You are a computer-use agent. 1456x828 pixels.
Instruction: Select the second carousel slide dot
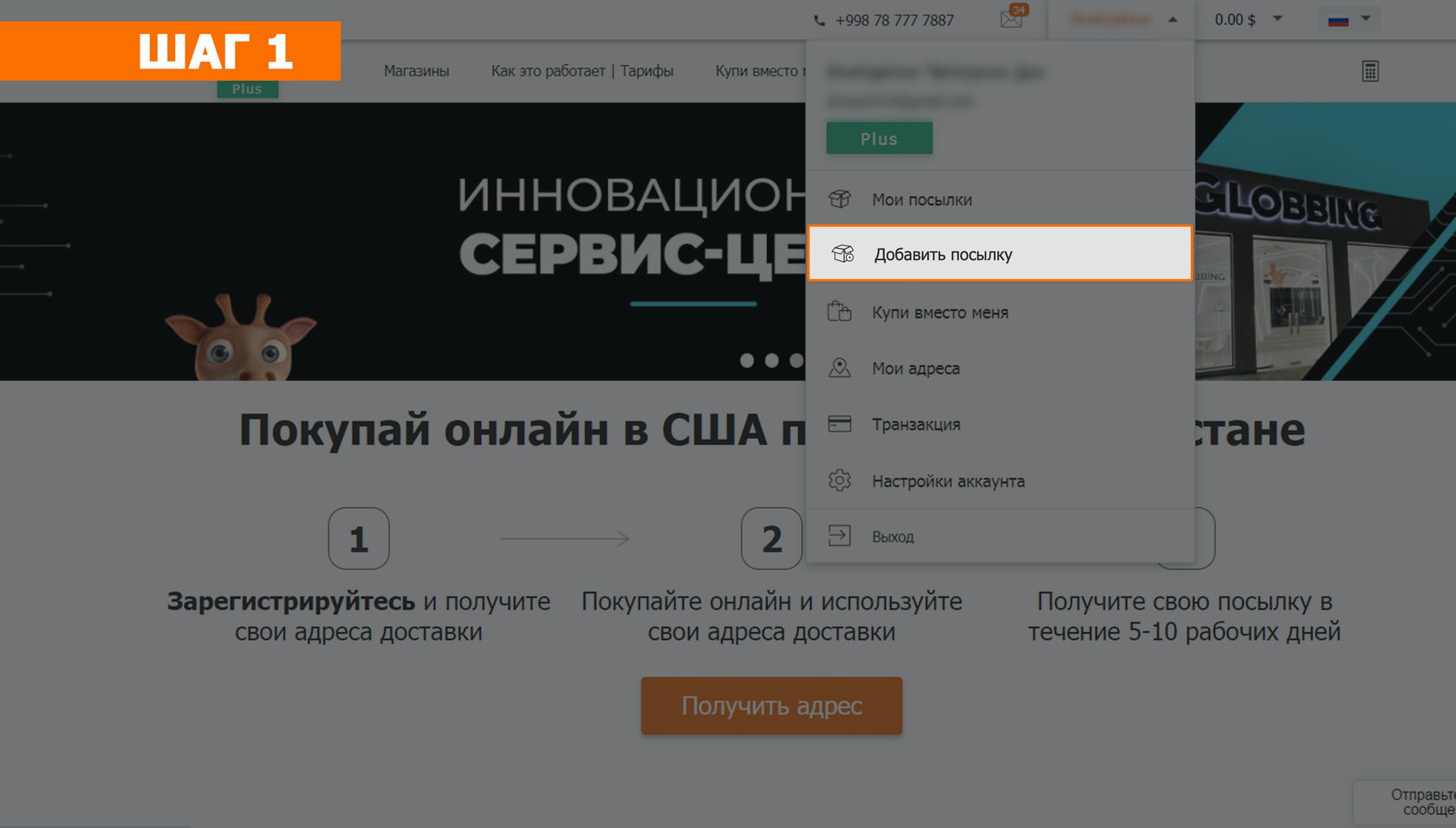pyautogui.click(x=771, y=360)
